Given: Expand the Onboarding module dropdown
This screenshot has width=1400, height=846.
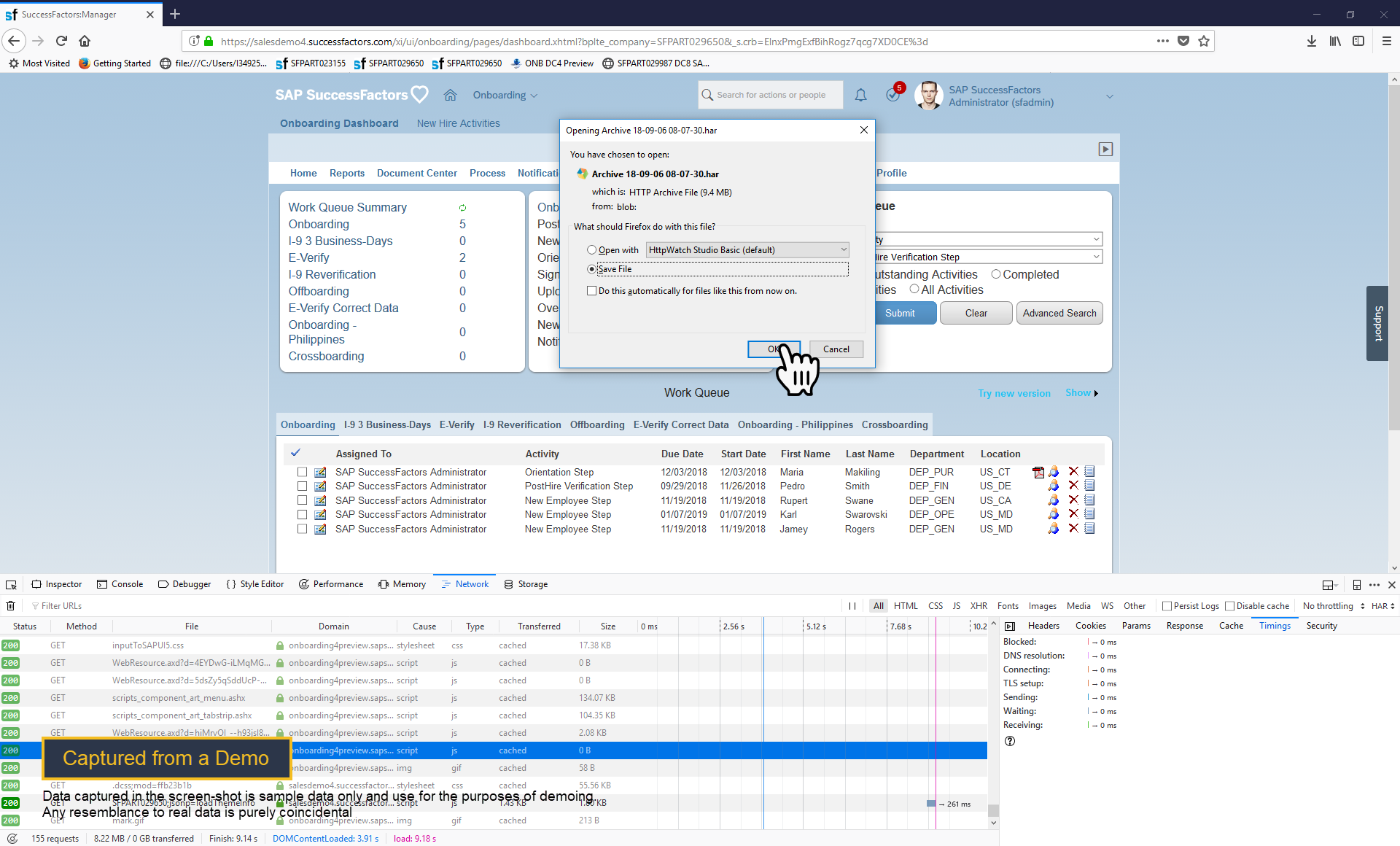Looking at the screenshot, I should (505, 96).
